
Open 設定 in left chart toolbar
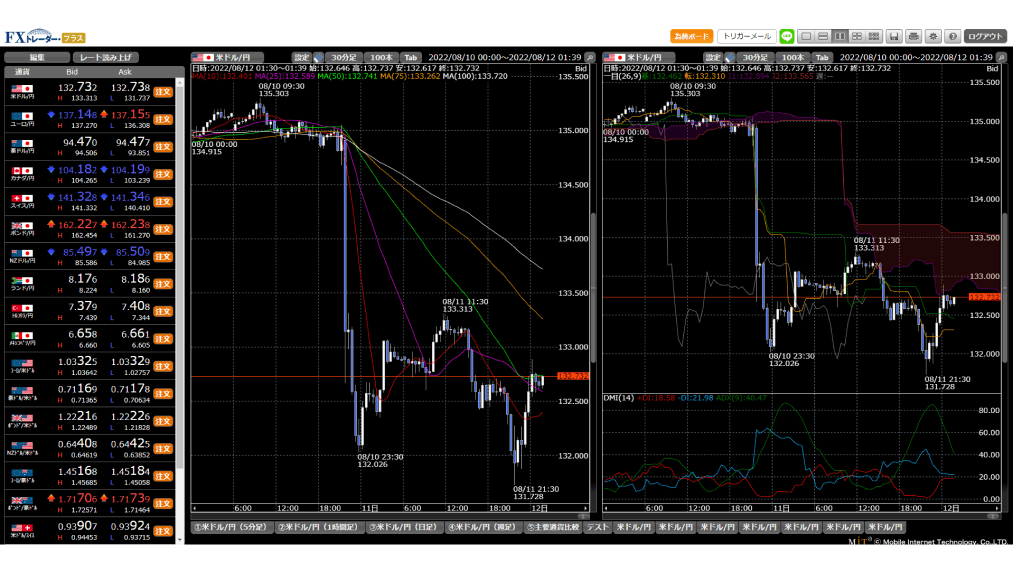[x=301, y=58]
